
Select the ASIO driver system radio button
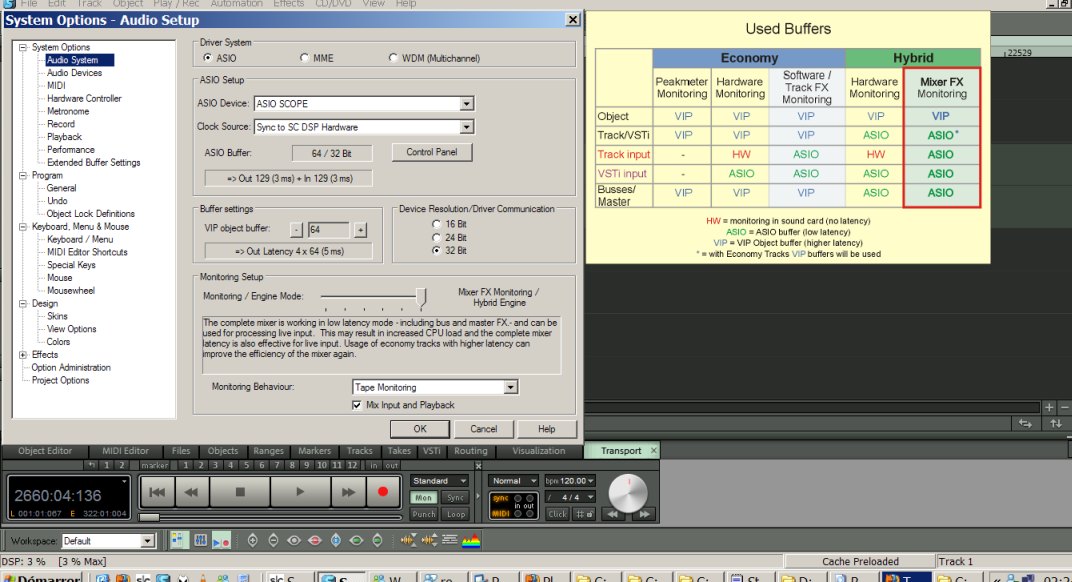pos(208,58)
